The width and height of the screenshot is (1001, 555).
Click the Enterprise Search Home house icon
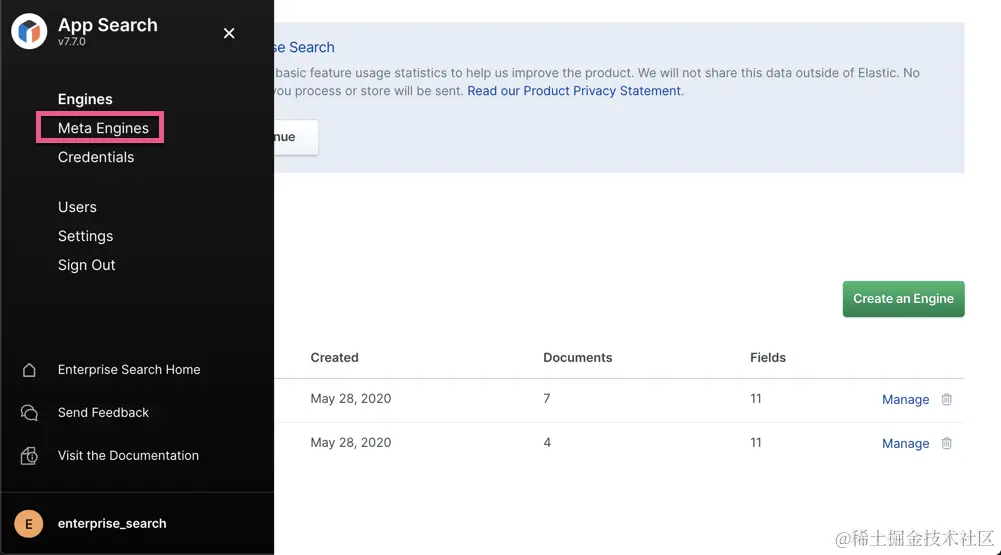click(x=29, y=370)
